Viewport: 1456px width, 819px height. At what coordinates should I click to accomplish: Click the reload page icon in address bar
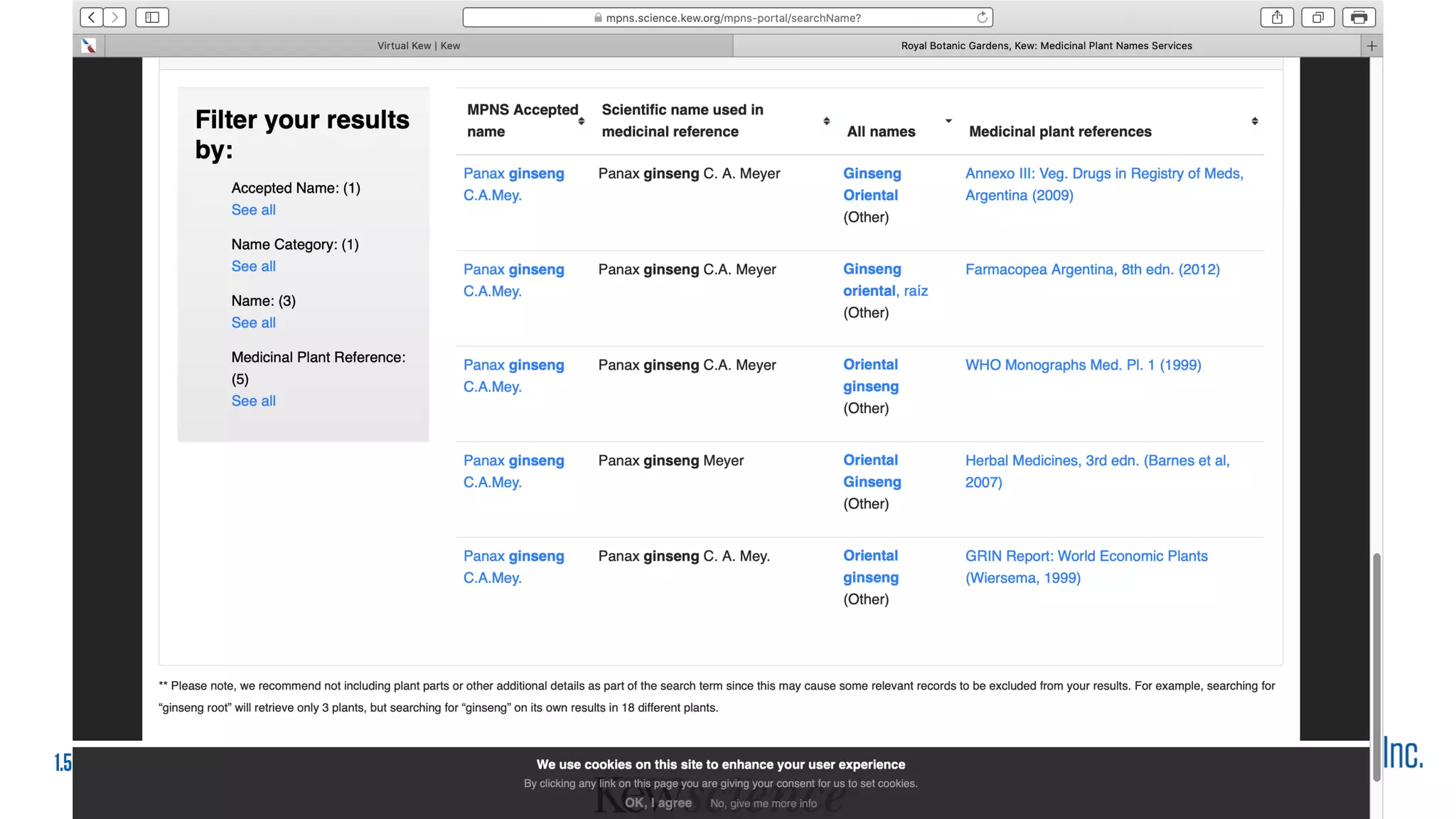pos(982,17)
